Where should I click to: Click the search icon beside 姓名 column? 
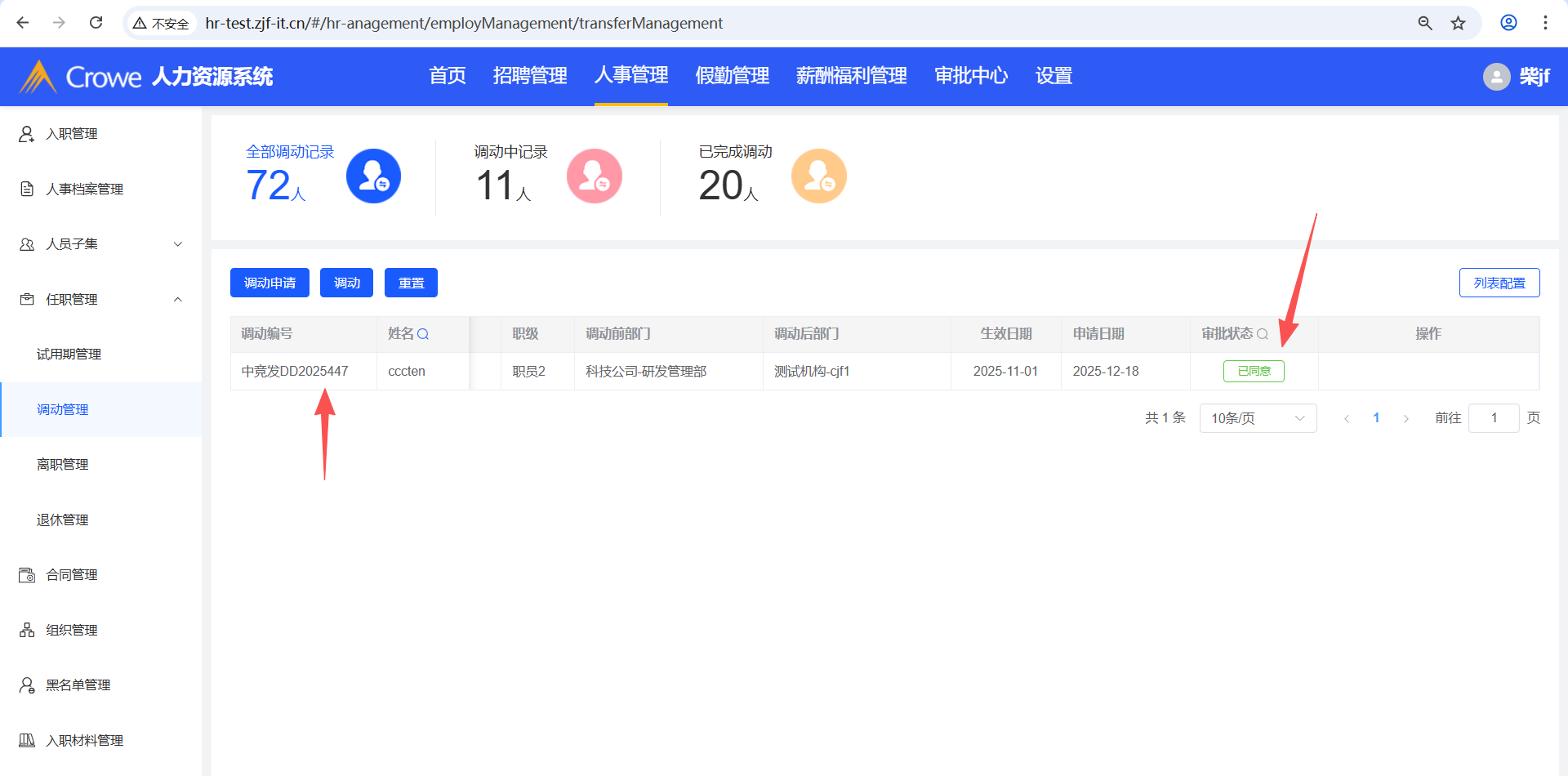423,334
